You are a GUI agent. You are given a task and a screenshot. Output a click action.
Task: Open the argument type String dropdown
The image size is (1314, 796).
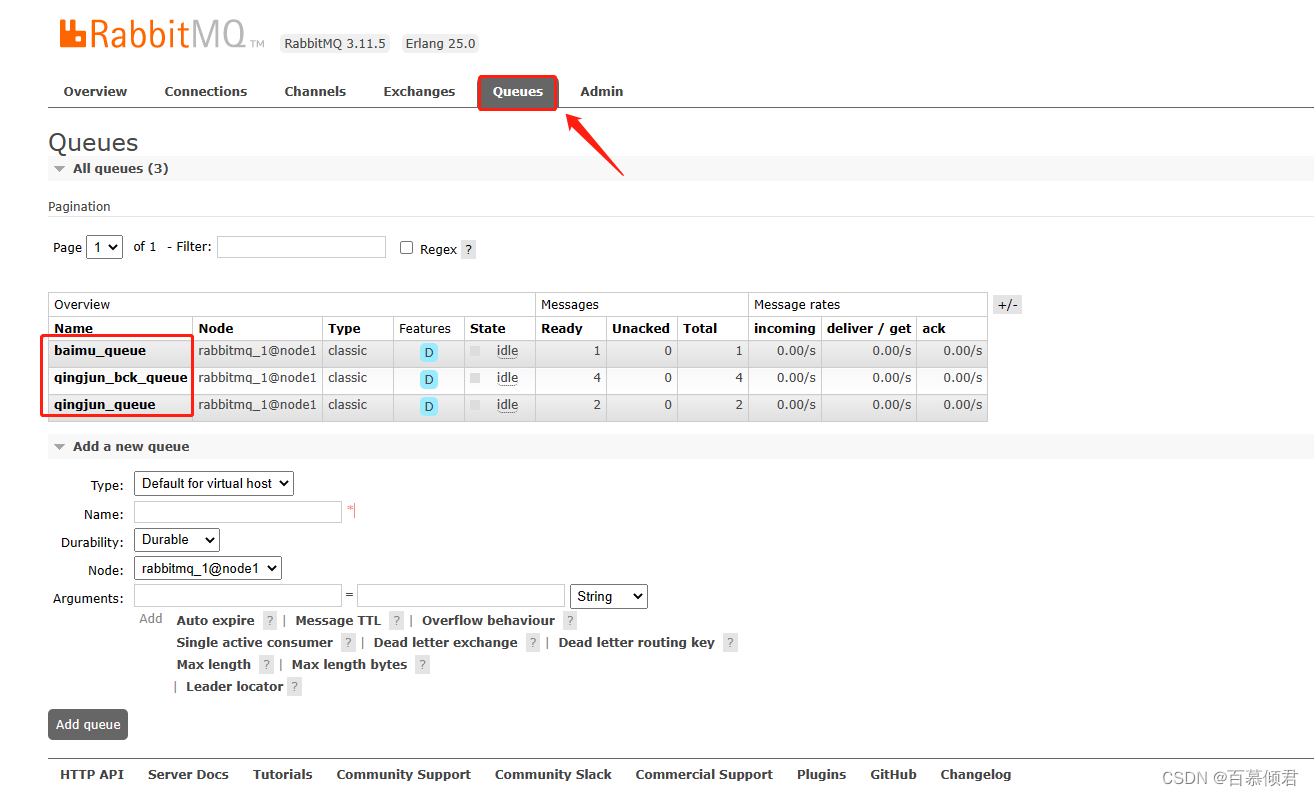(609, 597)
